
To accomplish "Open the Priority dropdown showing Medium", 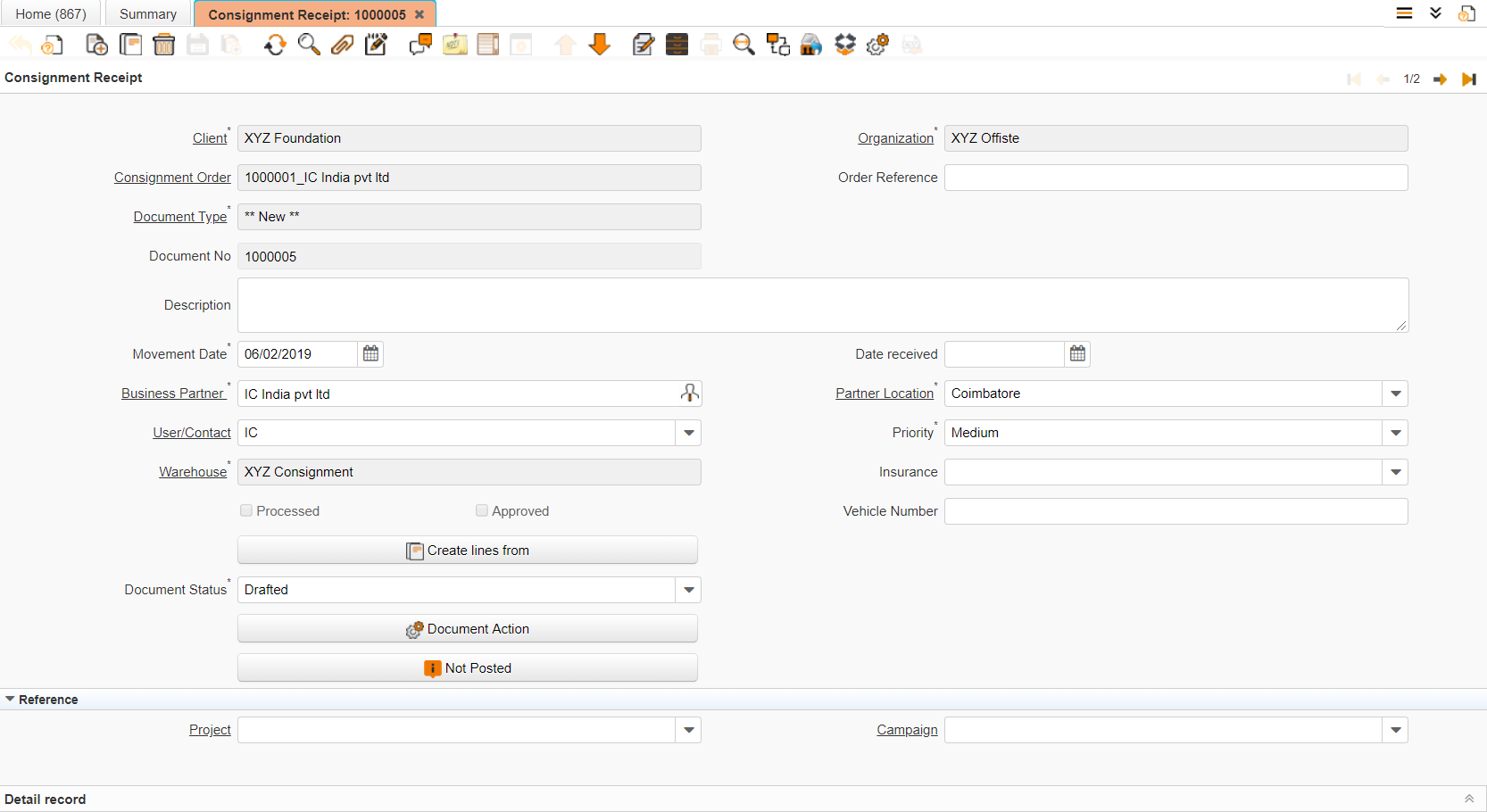I will [1395, 433].
